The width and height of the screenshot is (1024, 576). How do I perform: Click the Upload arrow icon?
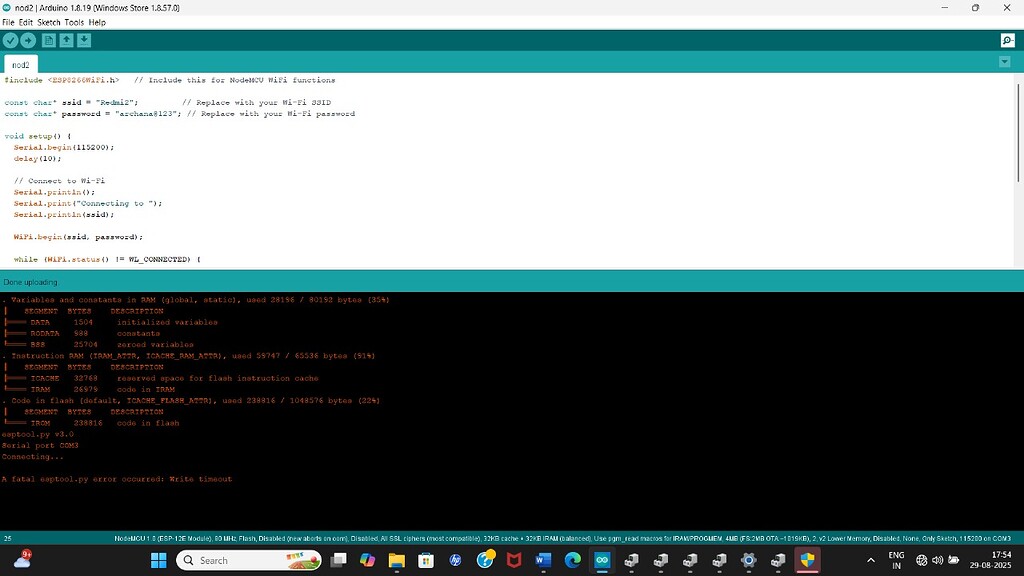pos(27,40)
